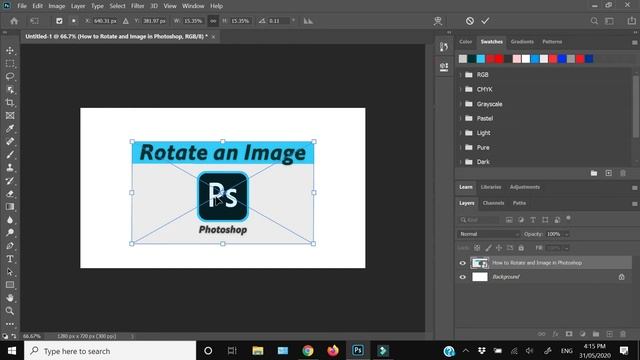Toggle the reference point checkbox in options bar
This screenshot has height=360, width=640.
pos(59,21)
